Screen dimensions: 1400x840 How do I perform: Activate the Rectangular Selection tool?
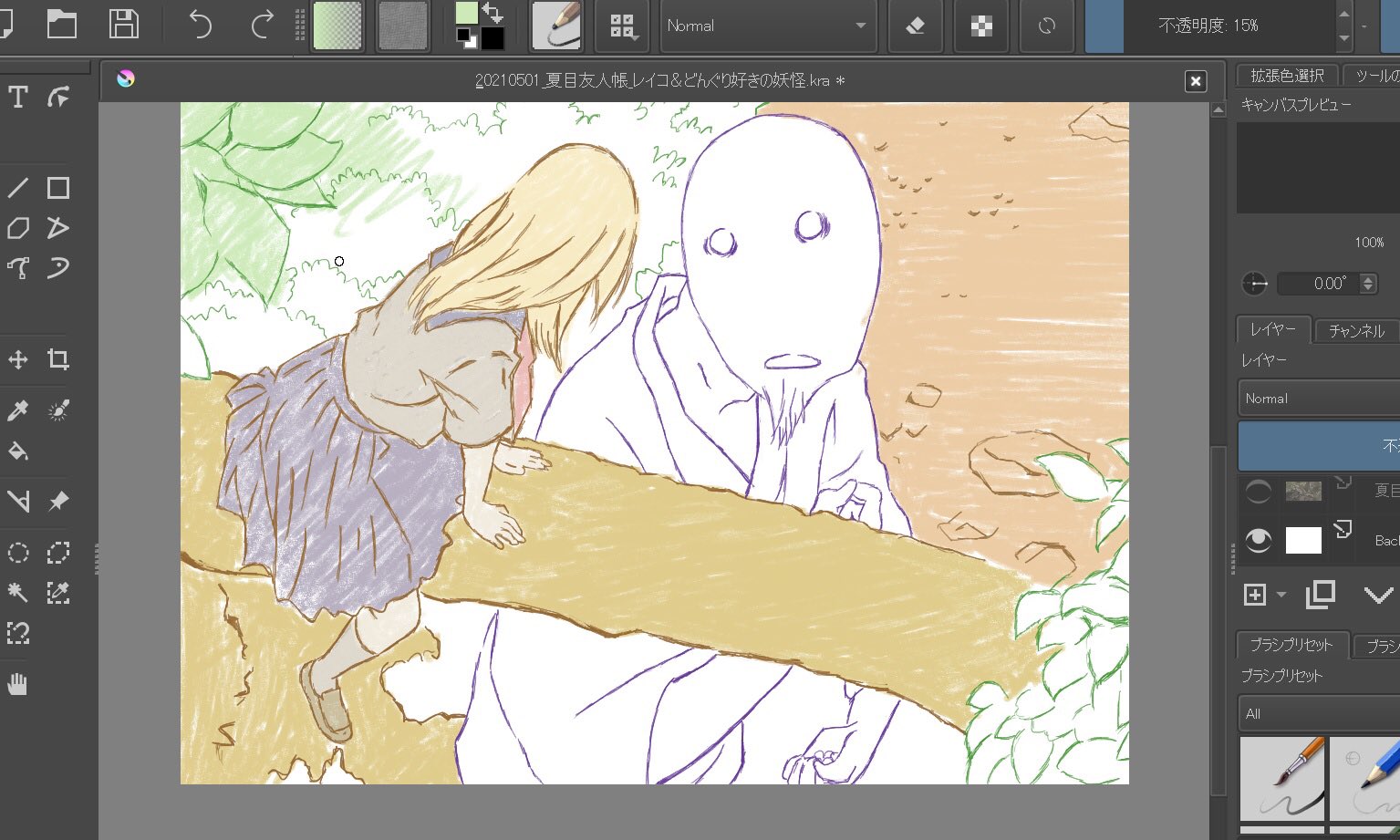click(x=57, y=552)
